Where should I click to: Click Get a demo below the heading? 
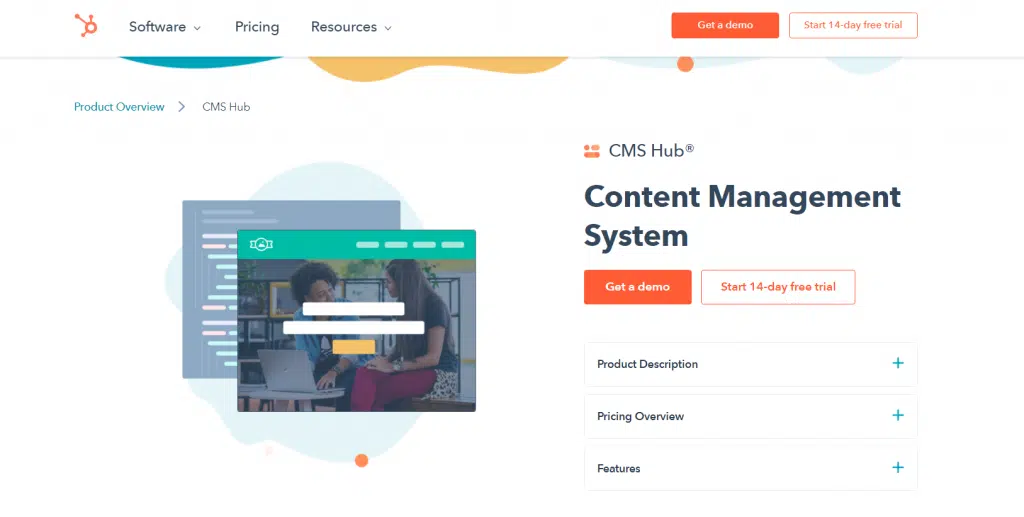(637, 287)
